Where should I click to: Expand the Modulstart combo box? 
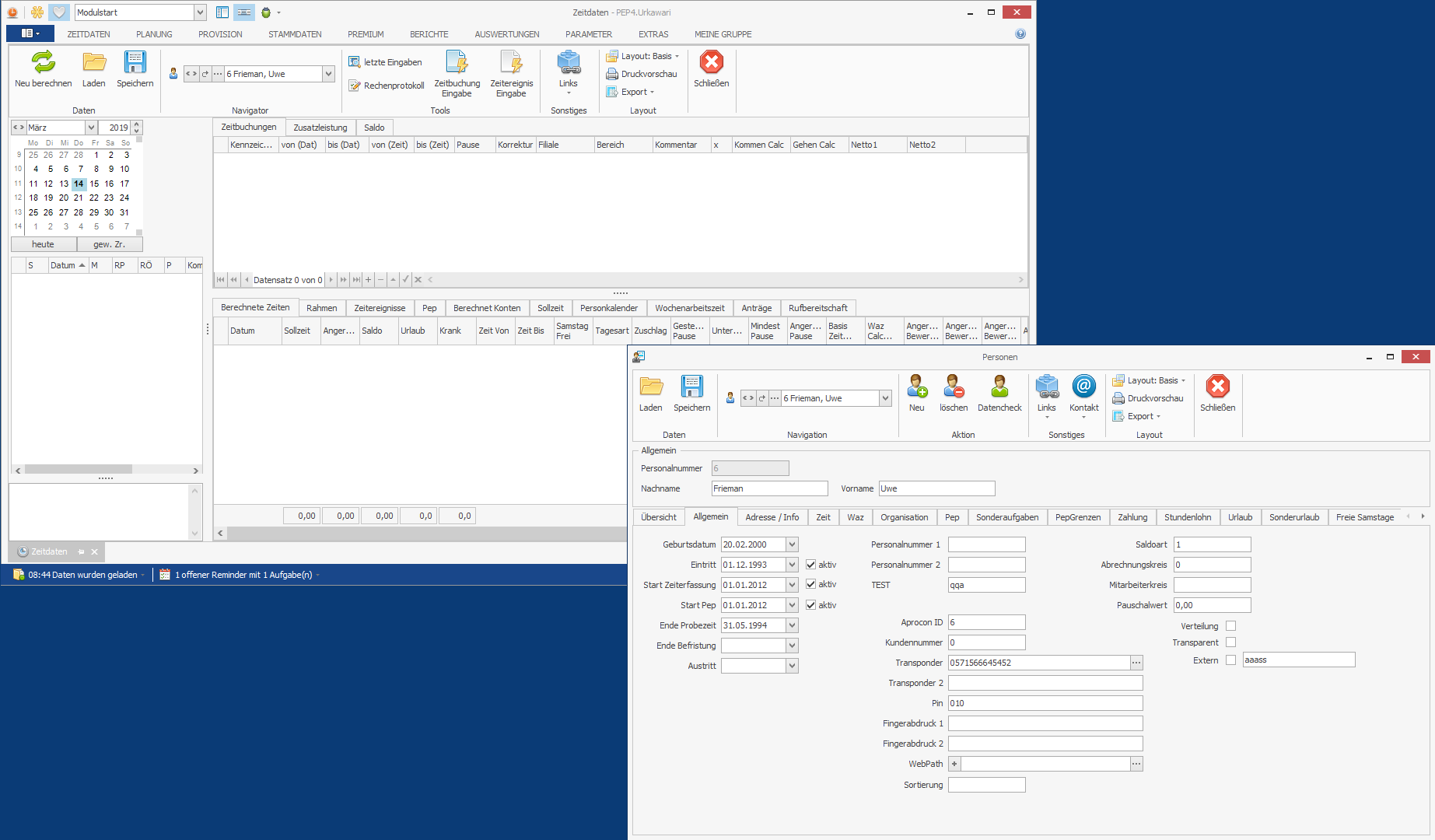click(200, 12)
